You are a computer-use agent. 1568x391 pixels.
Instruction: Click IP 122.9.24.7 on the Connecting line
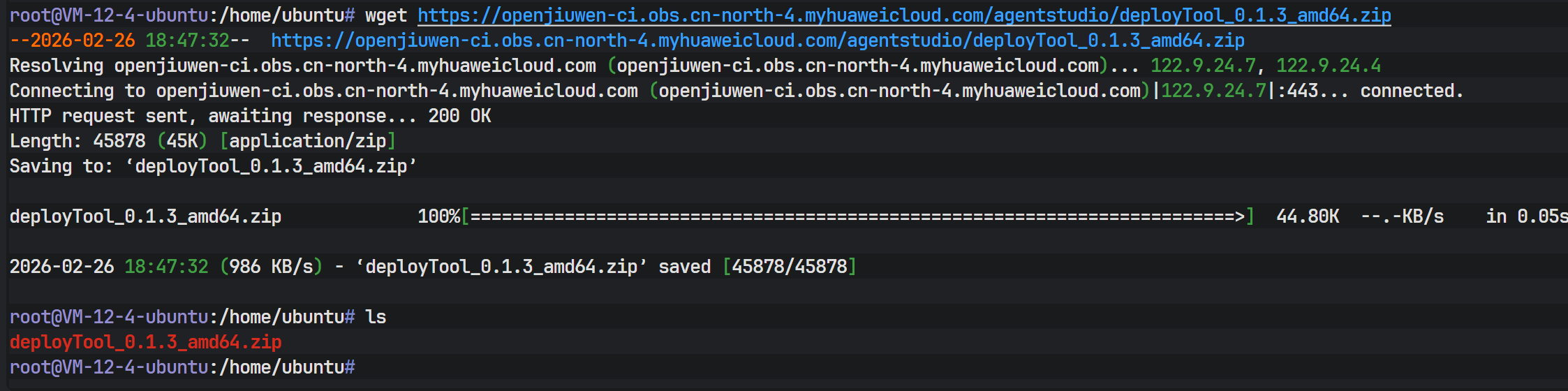tap(1213, 91)
